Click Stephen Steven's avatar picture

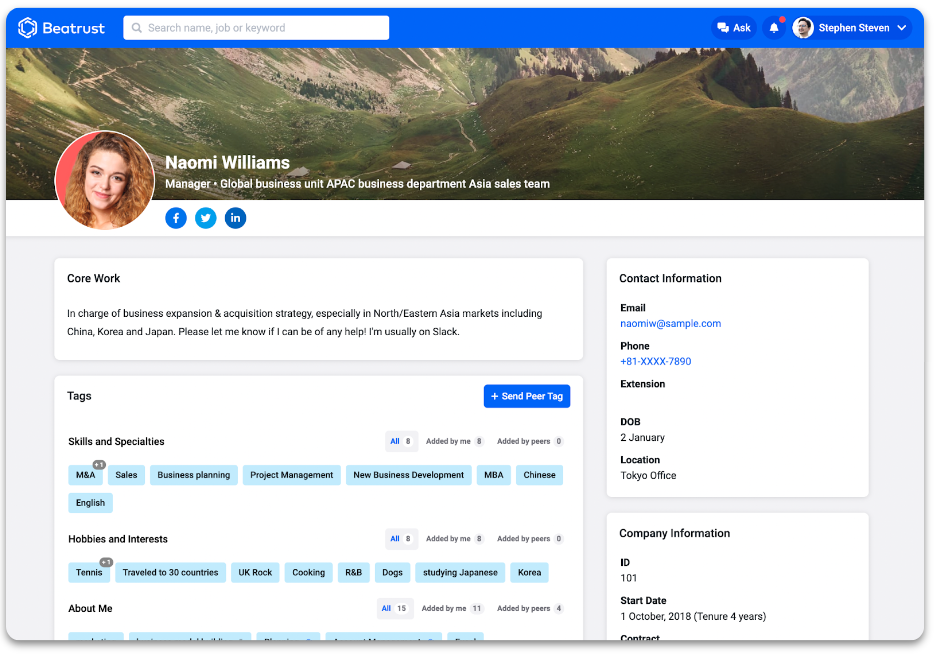803,28
